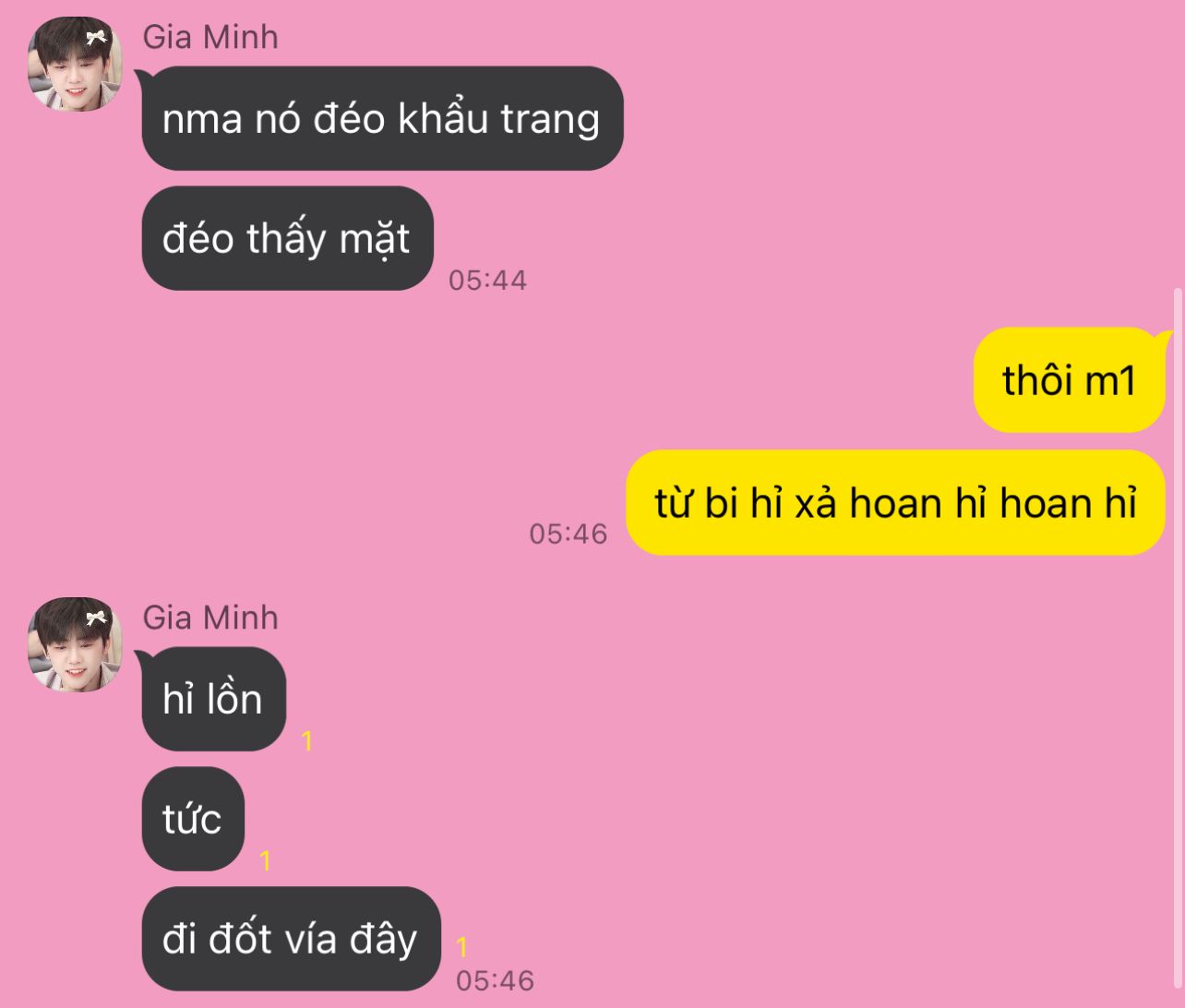Tap the "nma nó đéo khẩu trang" message

[382, 118]
